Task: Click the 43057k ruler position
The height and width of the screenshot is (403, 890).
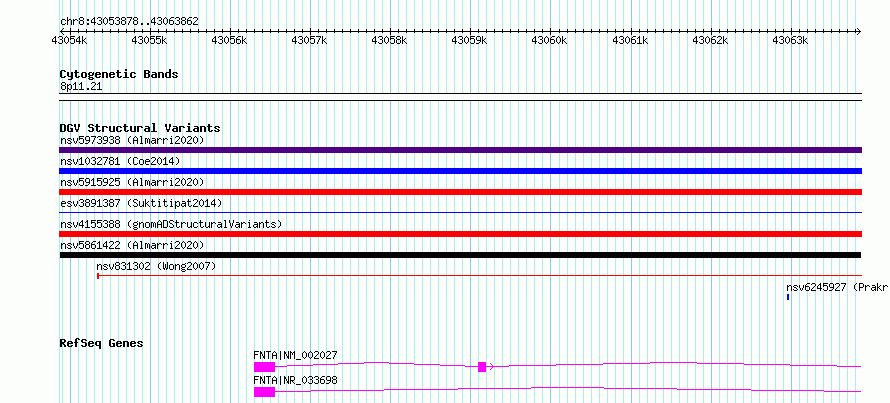Action: click(309, 41)
